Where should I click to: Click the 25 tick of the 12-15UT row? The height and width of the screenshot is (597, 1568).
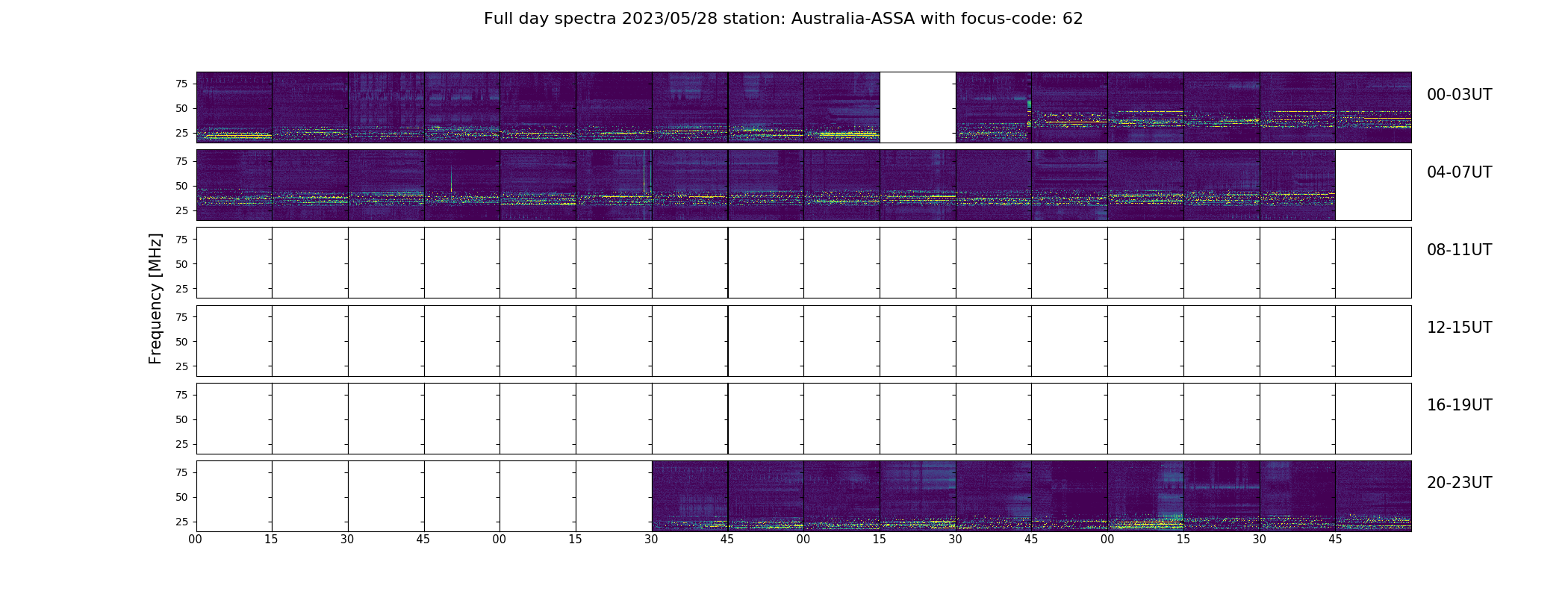181,366
